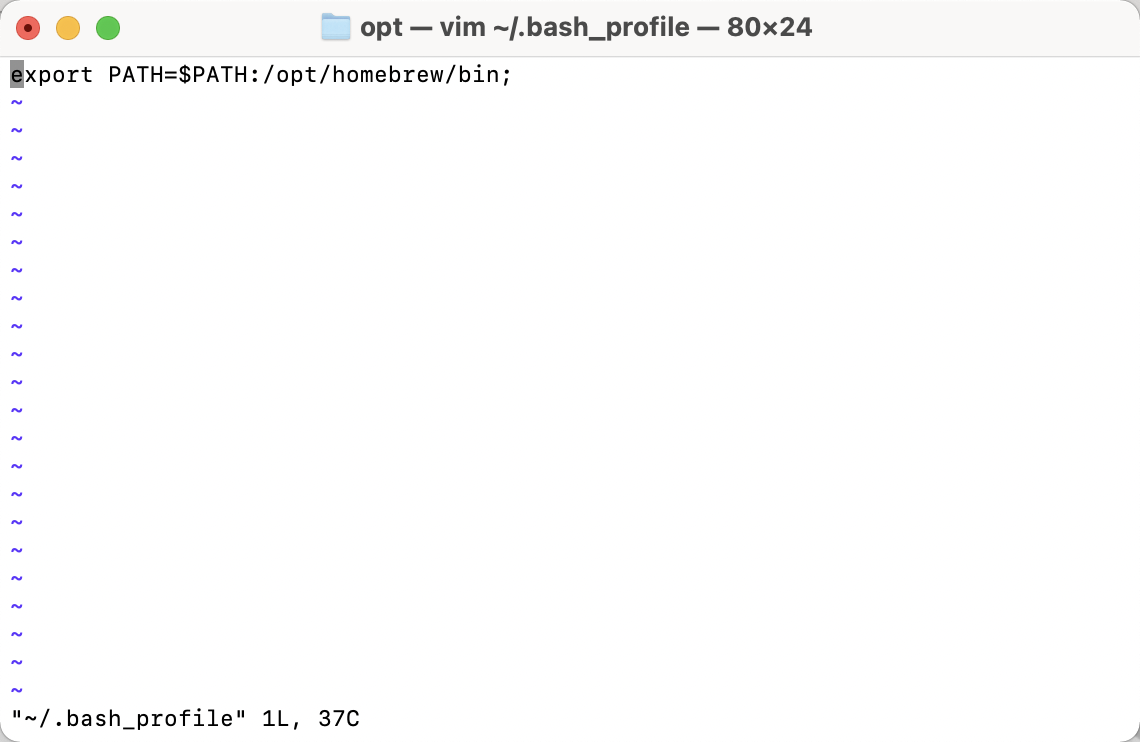Click the word export on line one
The width and height of the screenshot is (1140, 742).
point(52,74)
